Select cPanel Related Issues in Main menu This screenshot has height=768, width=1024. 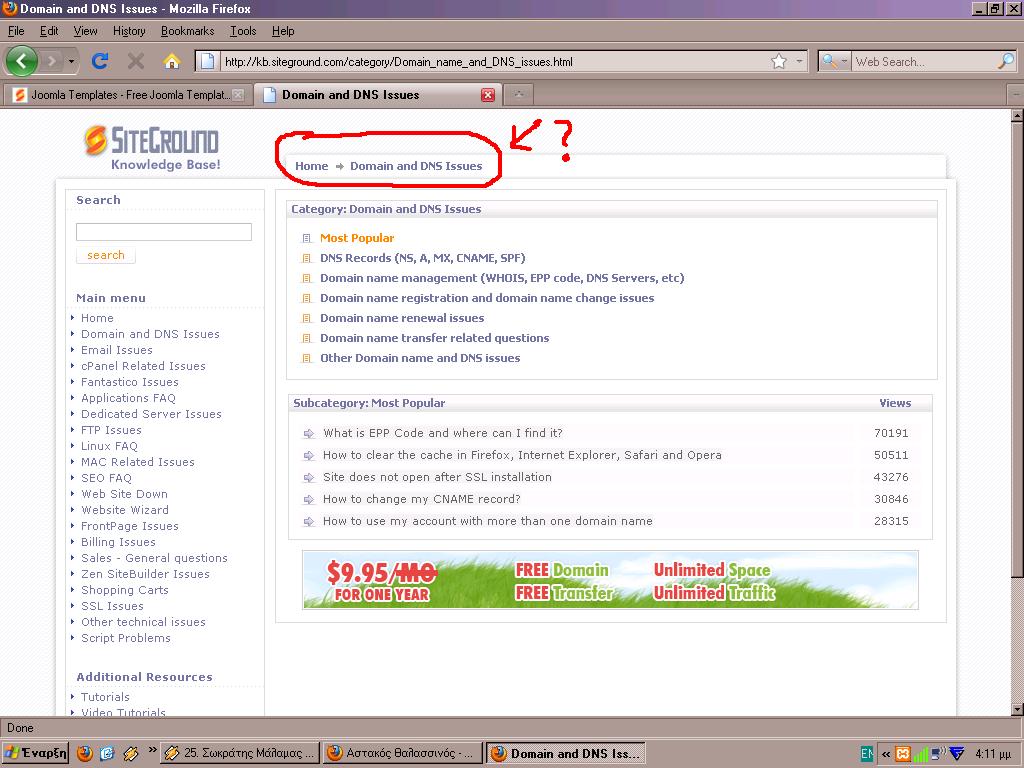click(143, 366)
